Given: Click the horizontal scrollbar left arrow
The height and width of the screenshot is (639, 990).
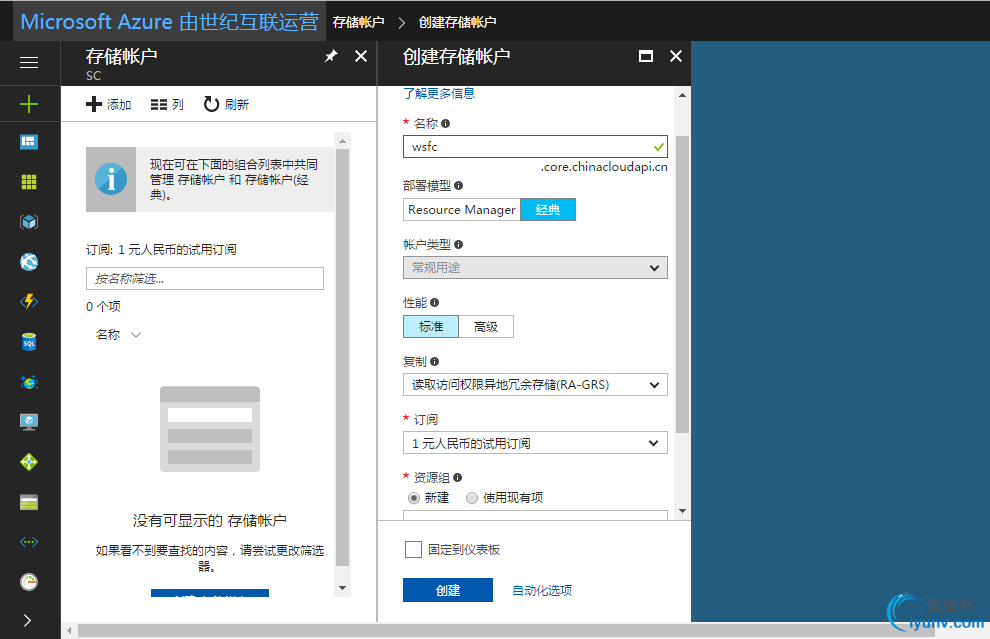Looking at the screenshot, I should point(69,631).
